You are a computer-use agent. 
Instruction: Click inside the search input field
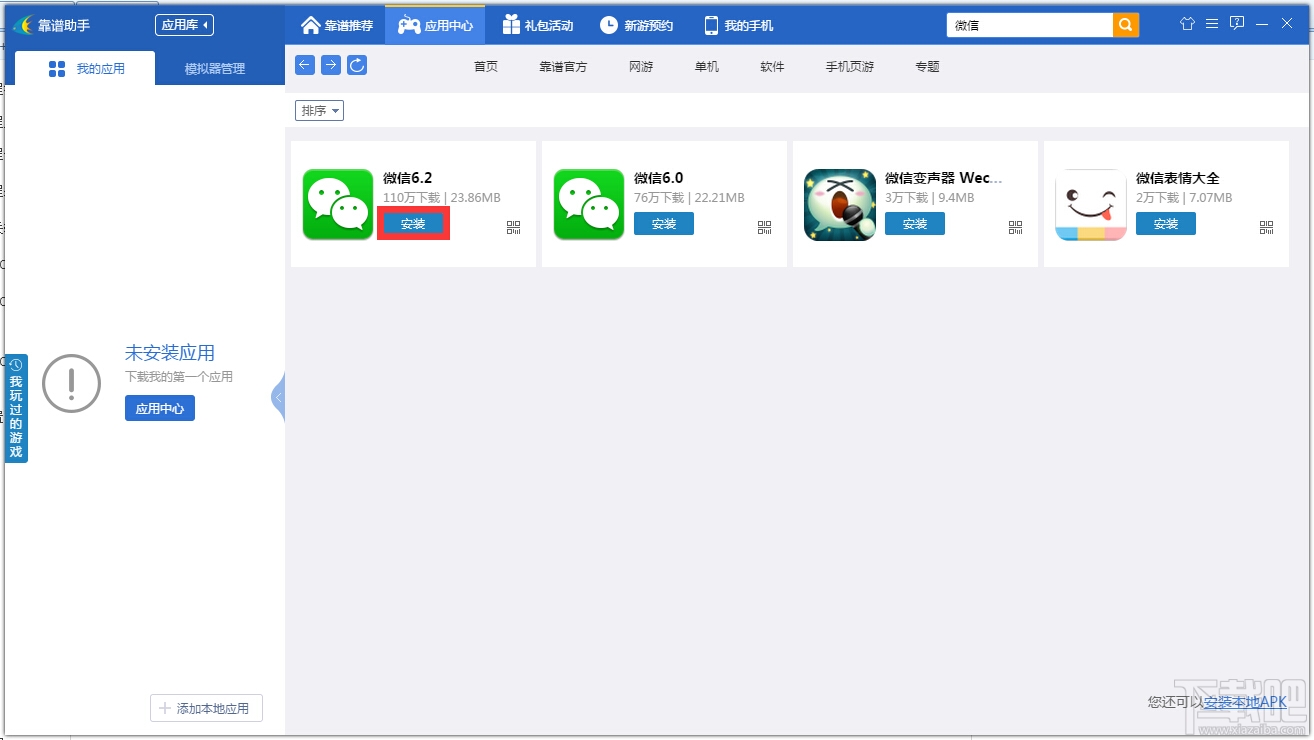pyautogui.click(x=1030, y=23)
